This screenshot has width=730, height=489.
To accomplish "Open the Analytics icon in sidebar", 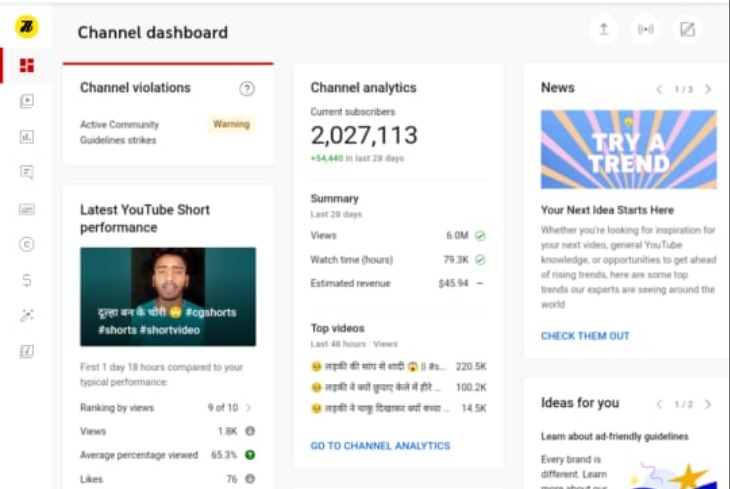I will pos(27,137).
